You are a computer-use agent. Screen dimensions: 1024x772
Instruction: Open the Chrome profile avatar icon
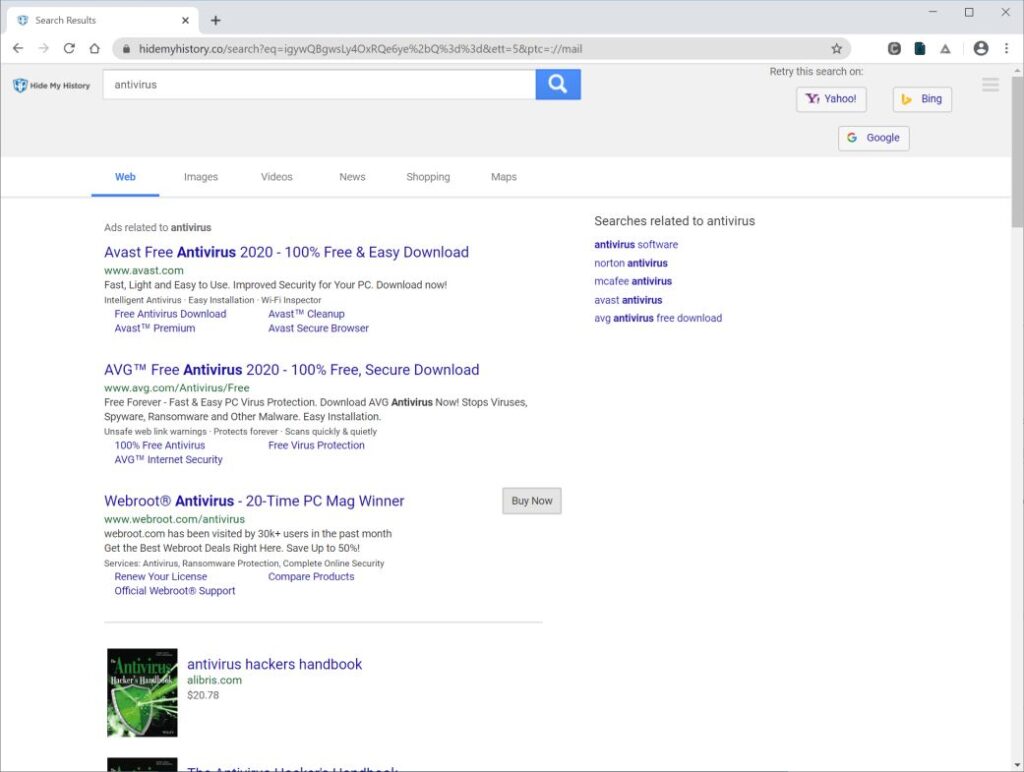tap(980, 48)
